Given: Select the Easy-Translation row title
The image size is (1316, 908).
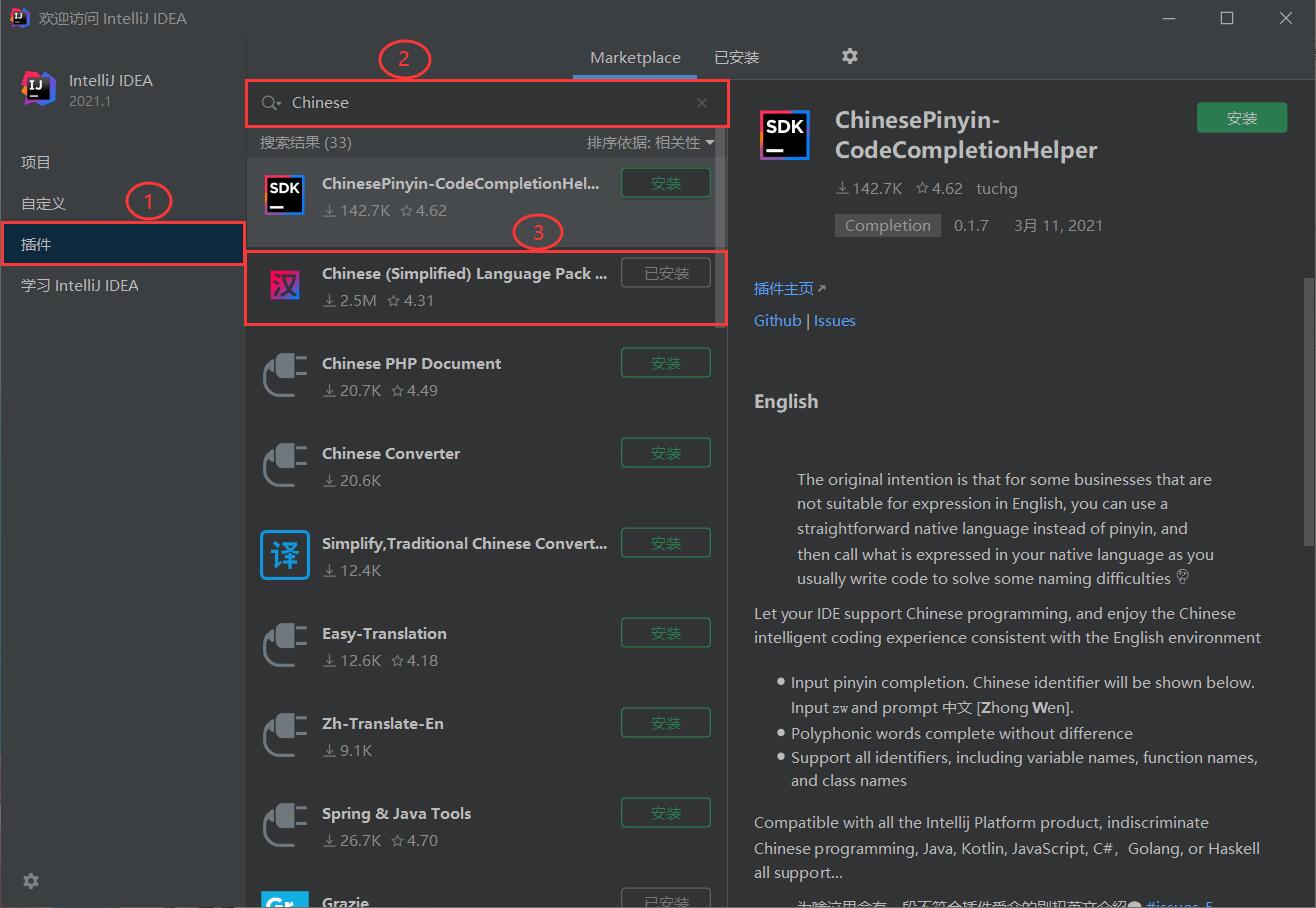Looking at the screenshot, I should pos(384,633).
